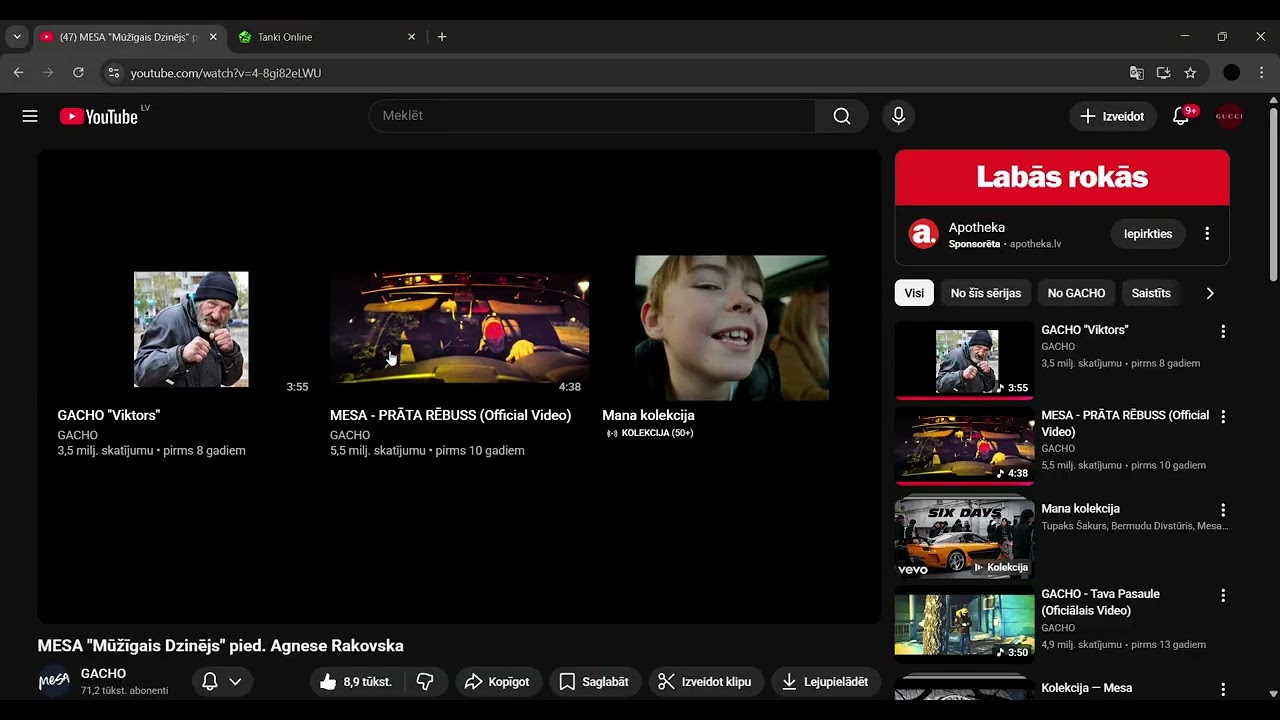Open tab search dropdown arrow

tap(17, 37)
